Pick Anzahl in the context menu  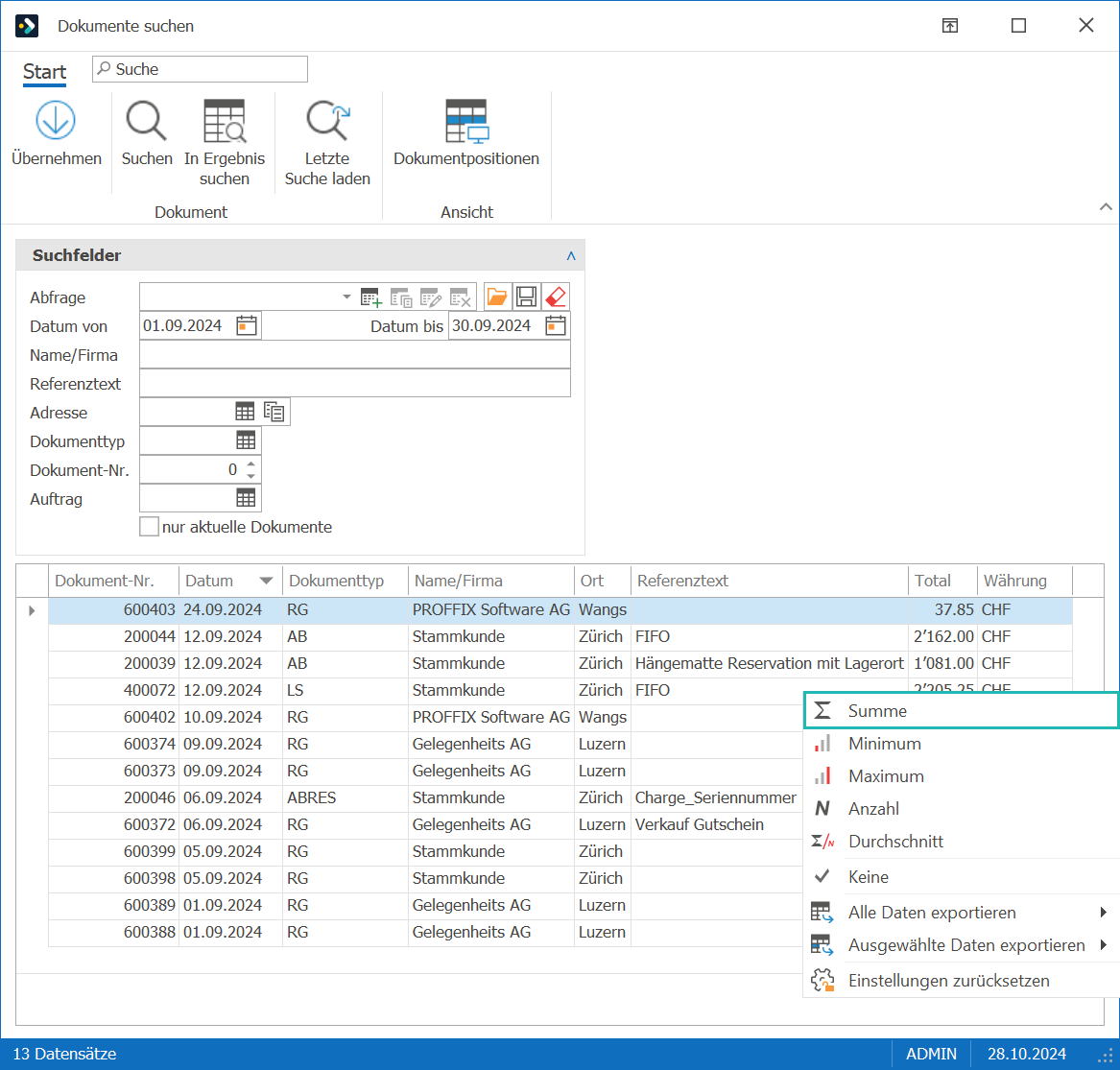click(962, 809)
